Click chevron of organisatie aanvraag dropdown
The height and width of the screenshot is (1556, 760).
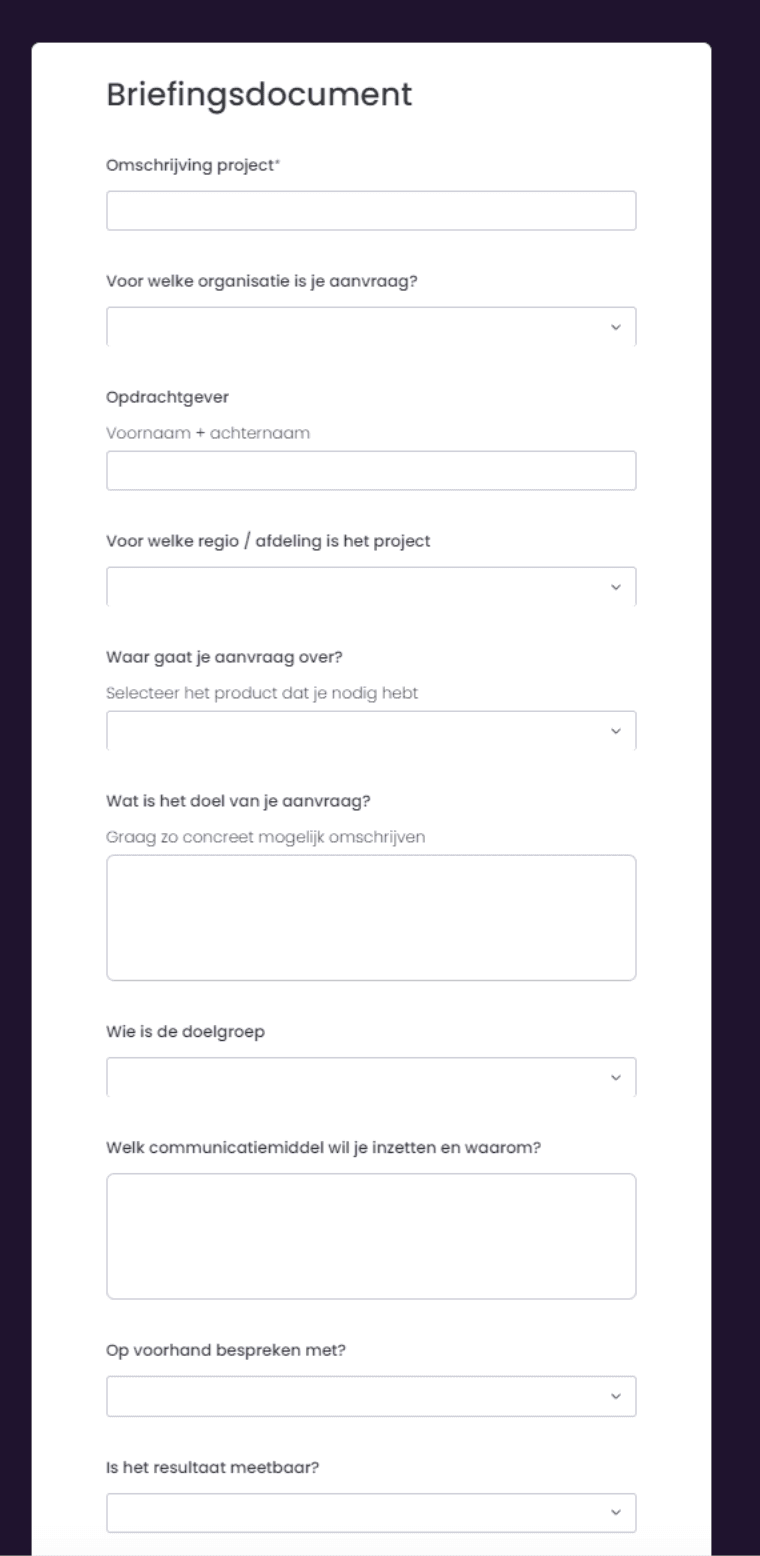coord(616,327)
